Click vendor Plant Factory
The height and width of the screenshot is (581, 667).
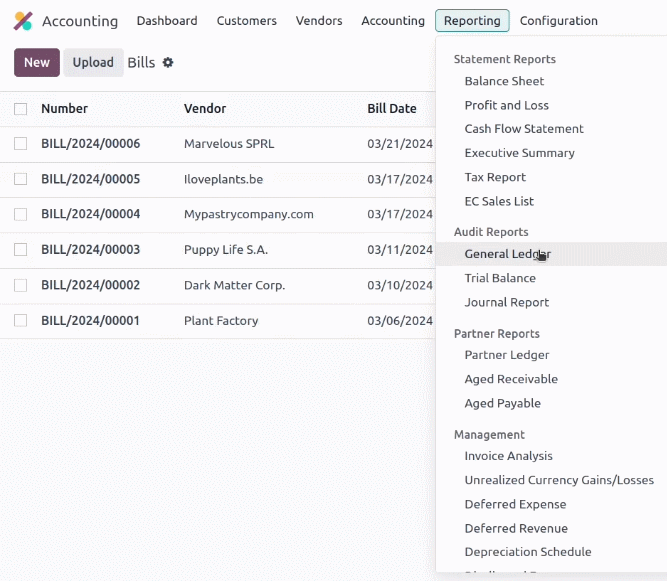(221, 321)
